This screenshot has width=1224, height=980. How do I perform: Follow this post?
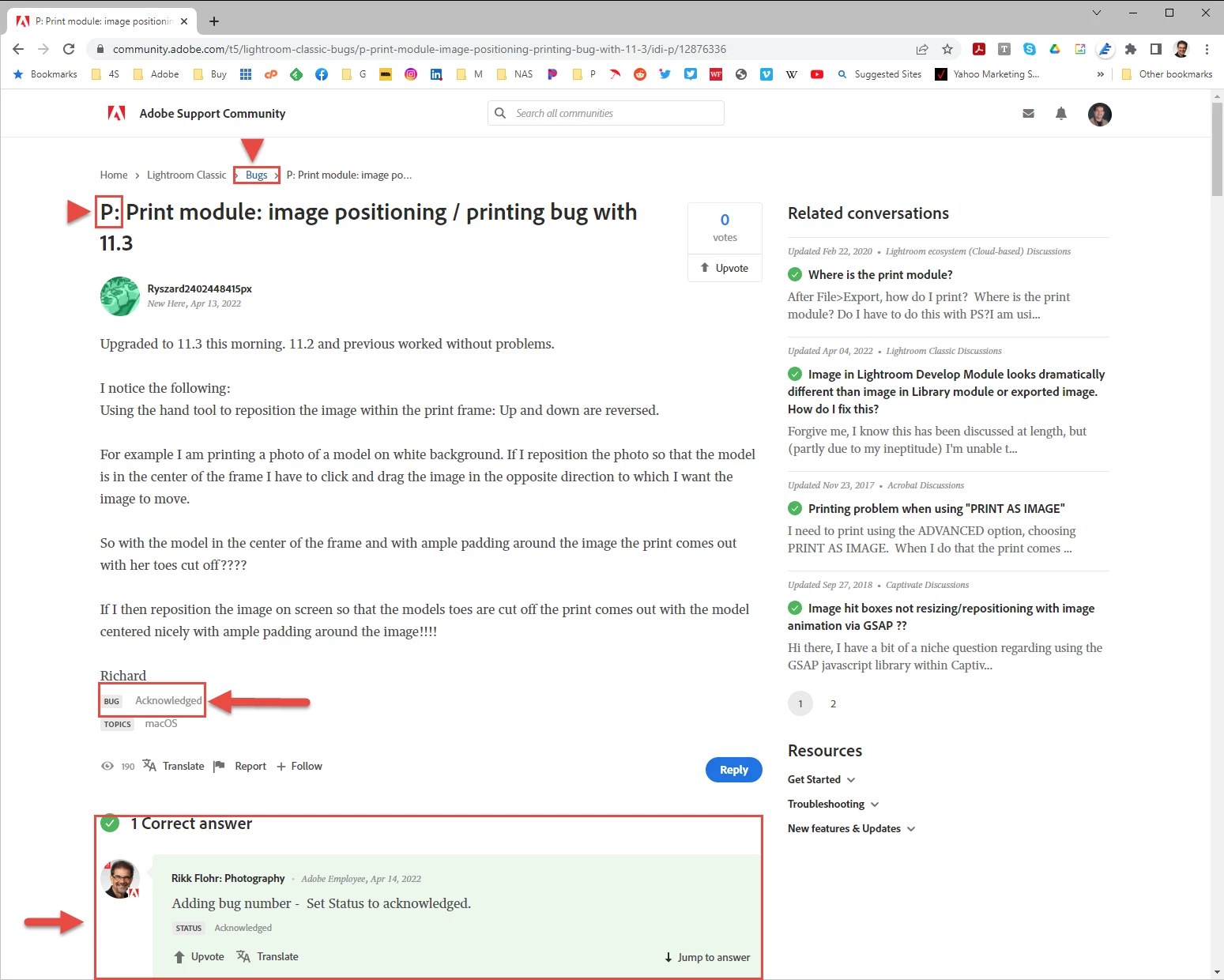pyautogui.click(x=299, y=766)
